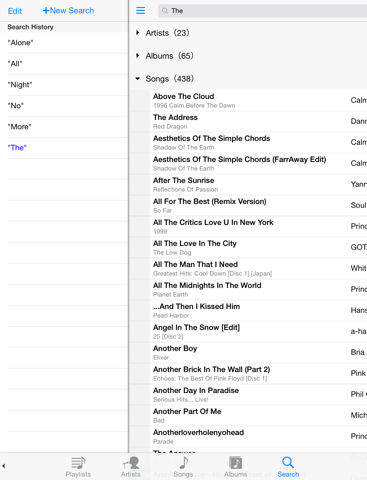Viewport: 367px width, 480px height.
Task: Select the Search tab
Action: click(x=288, y=467)
